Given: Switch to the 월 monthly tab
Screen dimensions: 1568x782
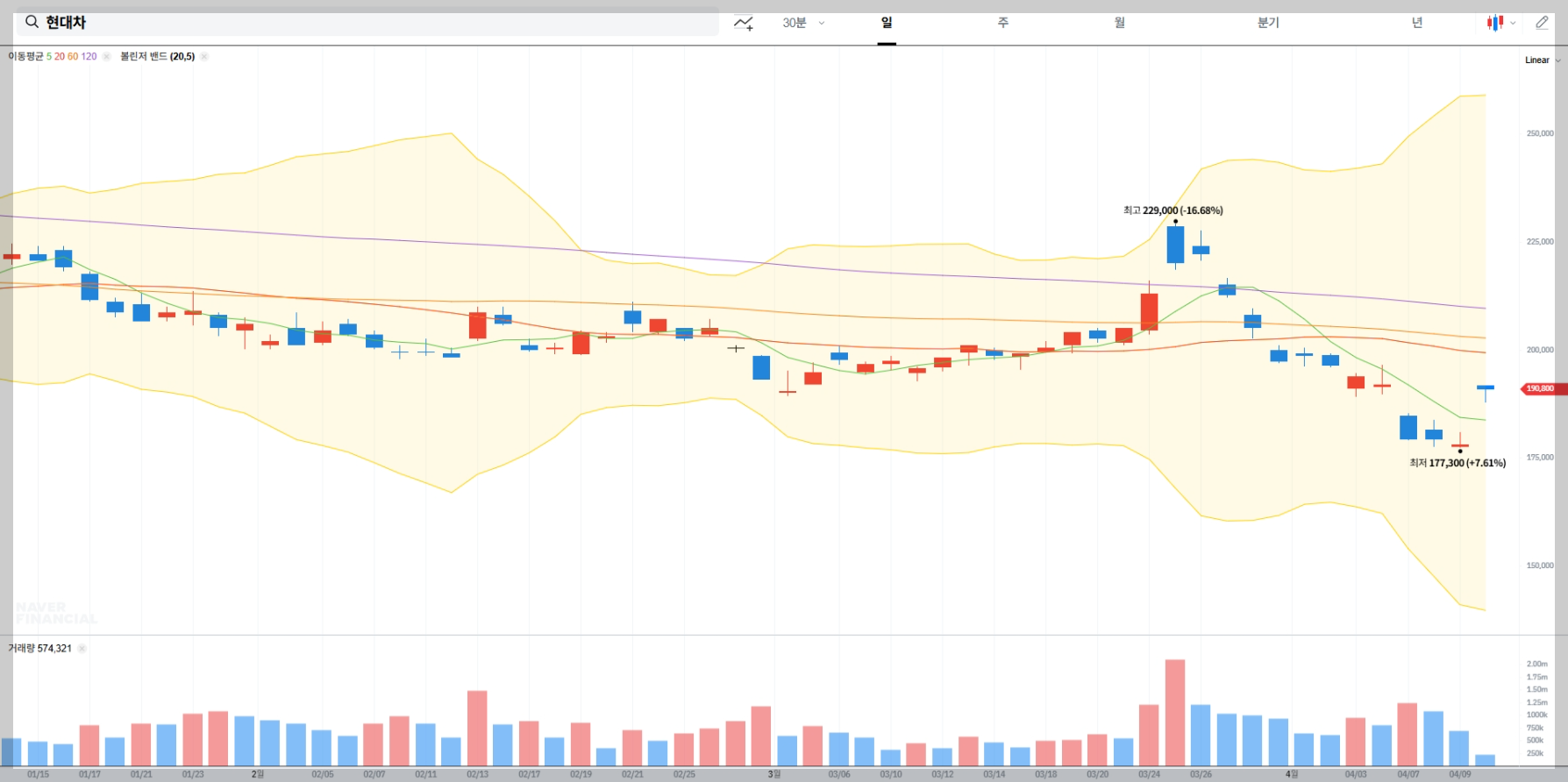Looking at the screenshot, I should 1120,23.
